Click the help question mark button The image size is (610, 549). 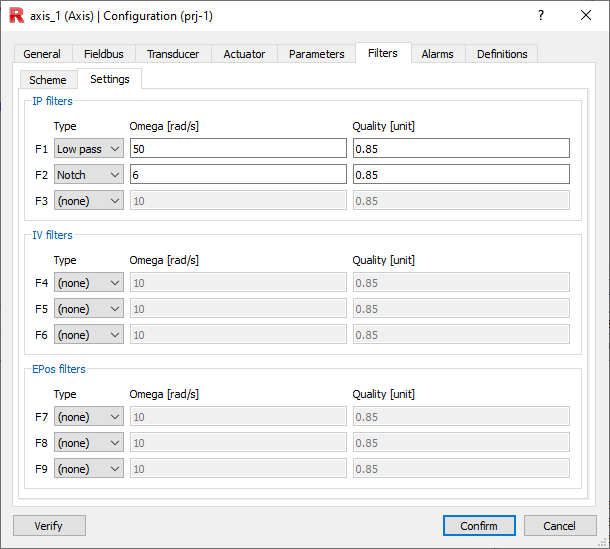pyautogui.click(x=541, y=16)
